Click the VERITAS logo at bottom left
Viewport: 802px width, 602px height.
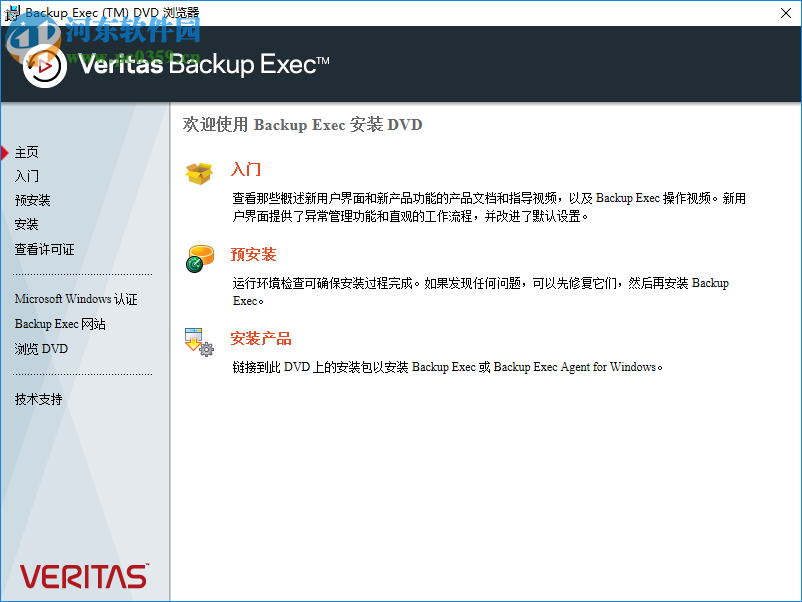pyautogui.click(x=83, y=575)
